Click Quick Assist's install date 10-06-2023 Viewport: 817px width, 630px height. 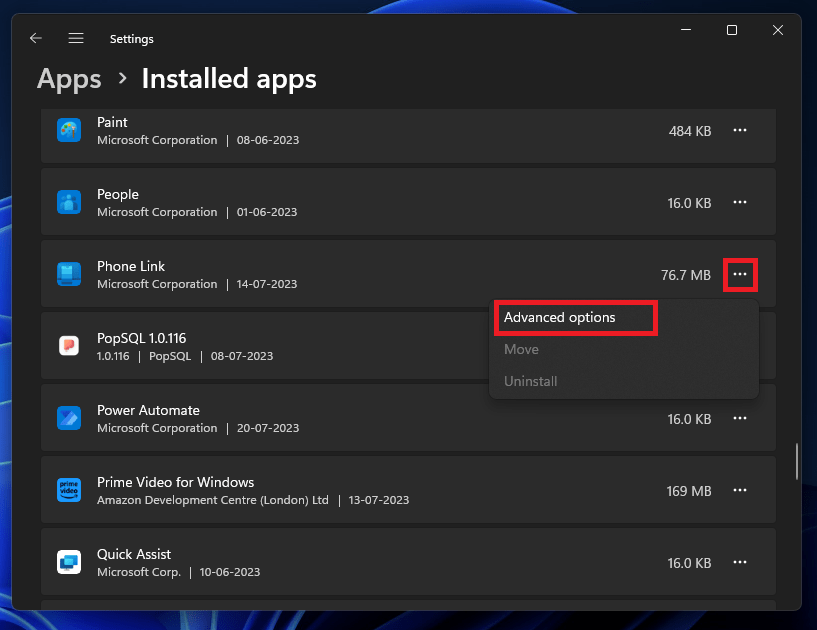point(230,572)
